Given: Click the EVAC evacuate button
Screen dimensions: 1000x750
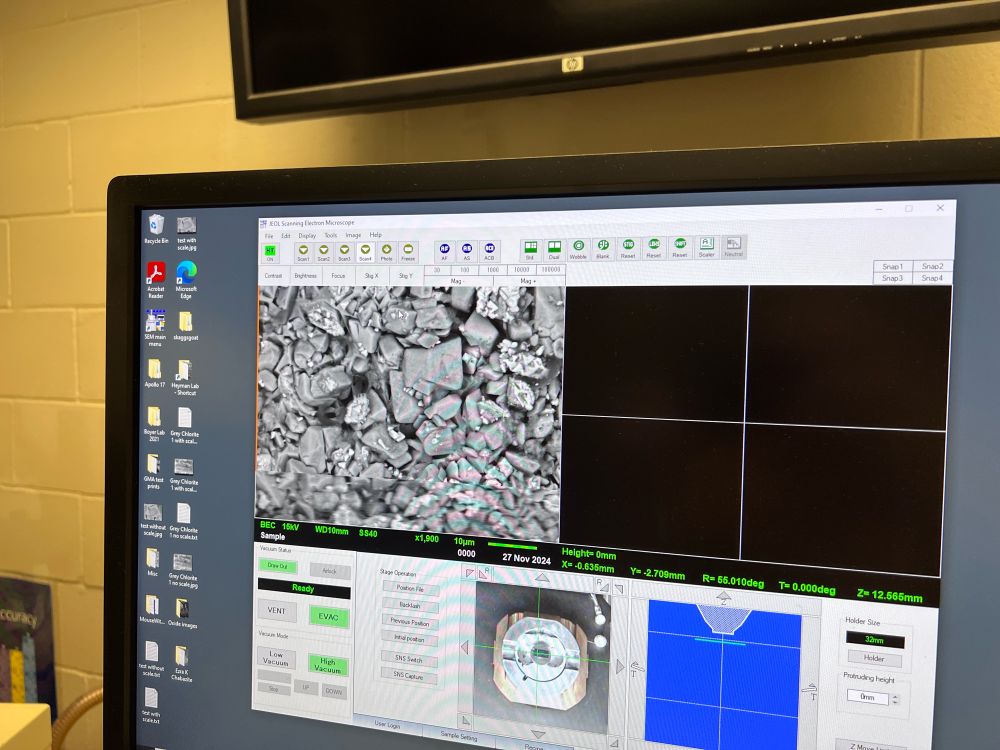Looking at the screenshot, I should click(328, 617).
